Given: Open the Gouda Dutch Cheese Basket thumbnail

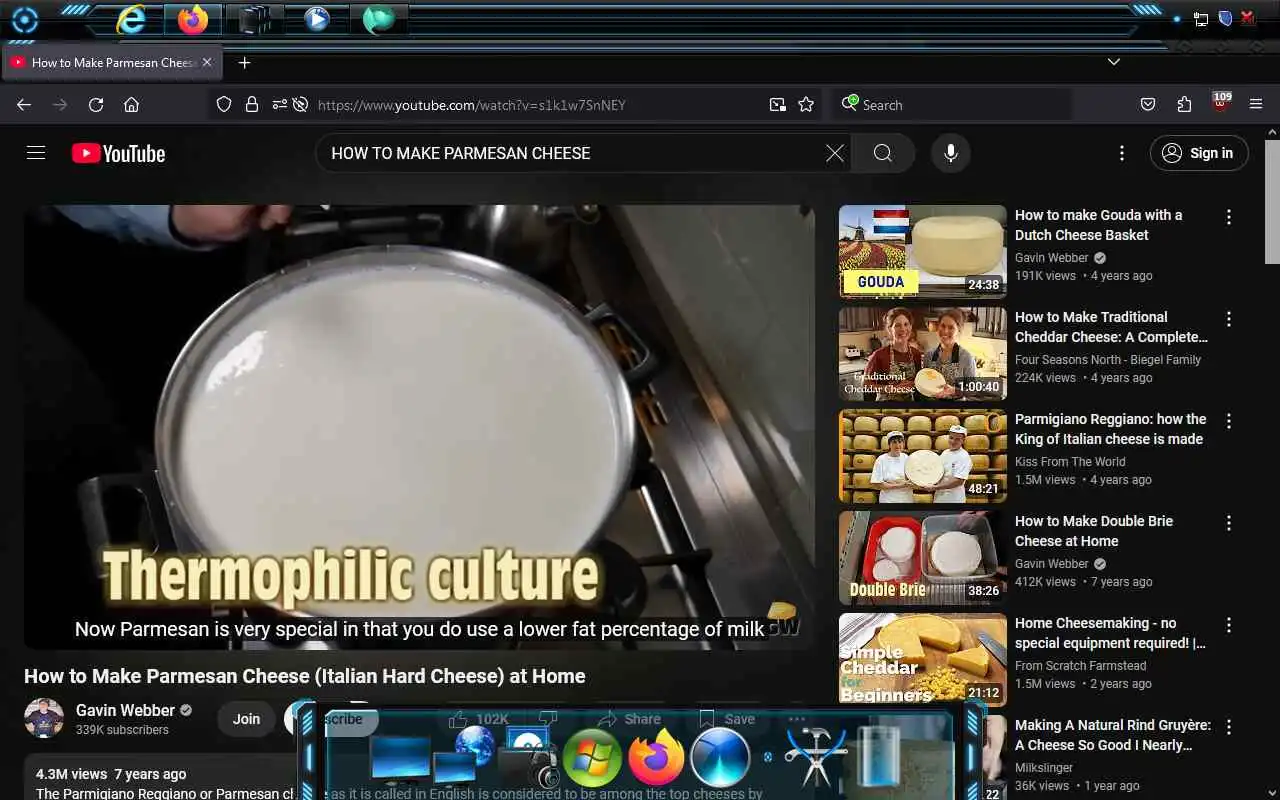Looking at the screenshot, I should [x=922, y=252].
